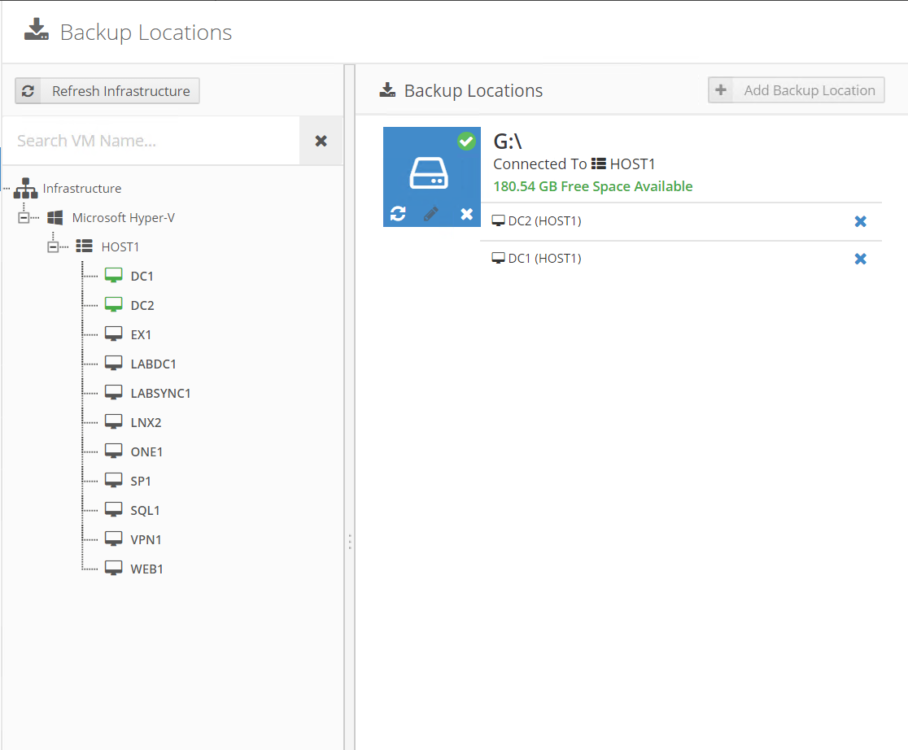Screen dimensions: 908x750
Task: Click the blue hard drive icon for G:\
Action: 429,173
